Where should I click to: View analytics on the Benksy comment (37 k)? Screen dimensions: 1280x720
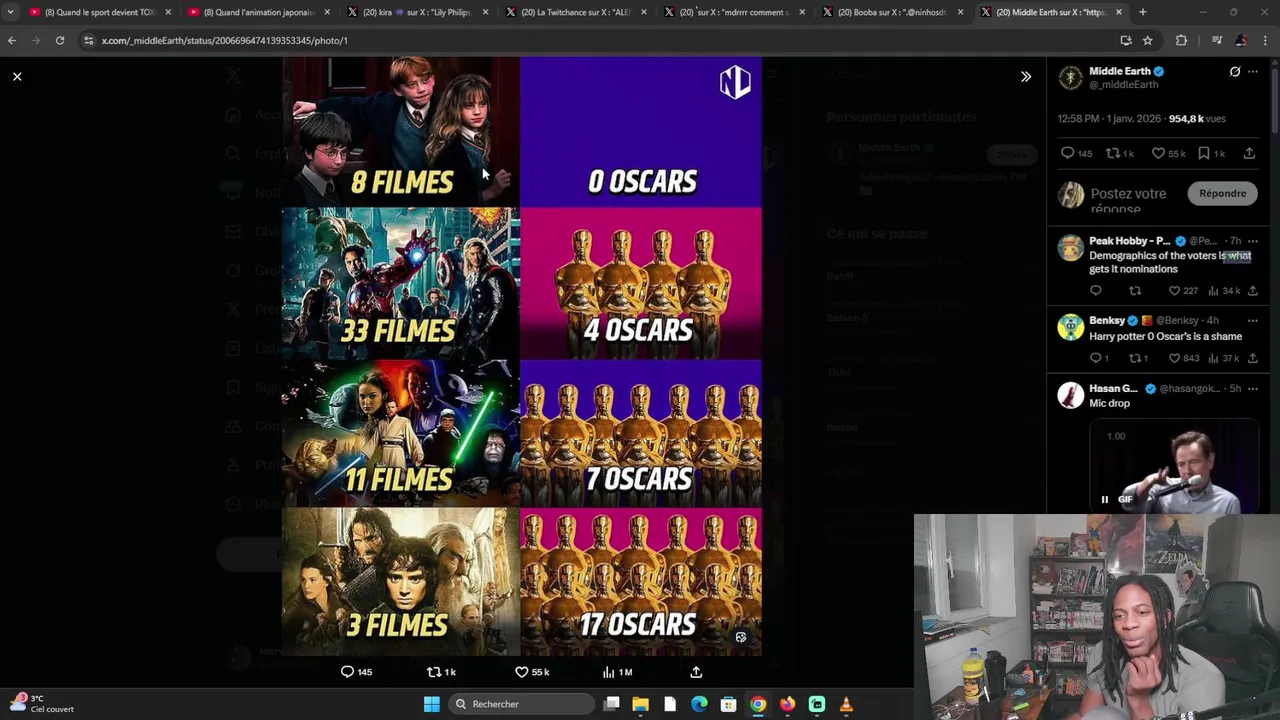pos(1213,358)
